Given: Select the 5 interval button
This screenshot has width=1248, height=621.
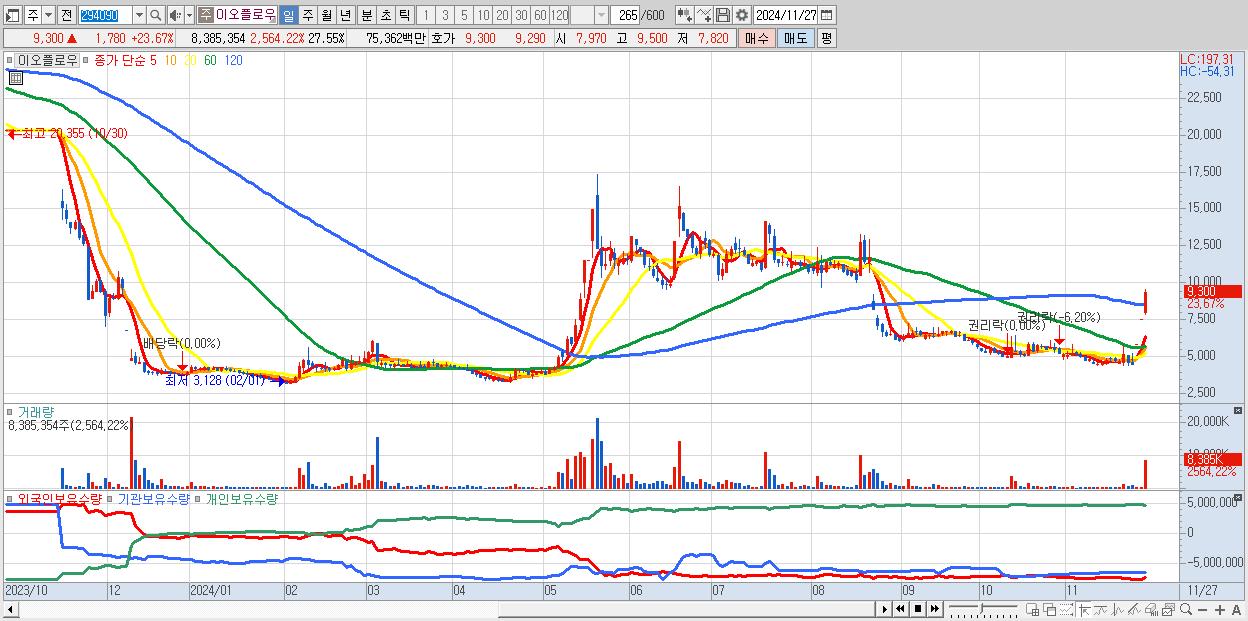Looking at the screenshot, I should (x=464, y=15).
